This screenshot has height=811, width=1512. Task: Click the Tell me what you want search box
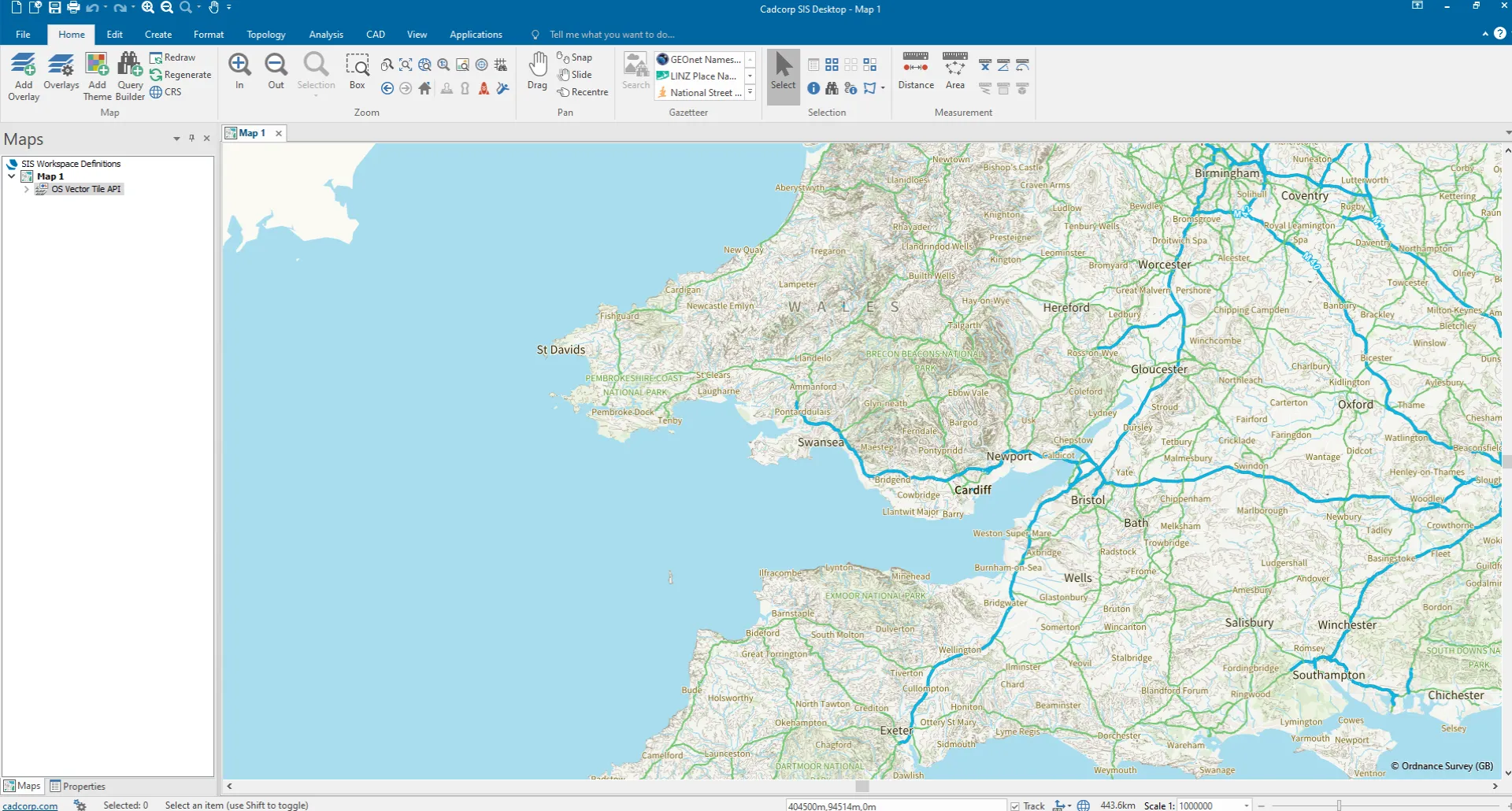click(612, 35)
